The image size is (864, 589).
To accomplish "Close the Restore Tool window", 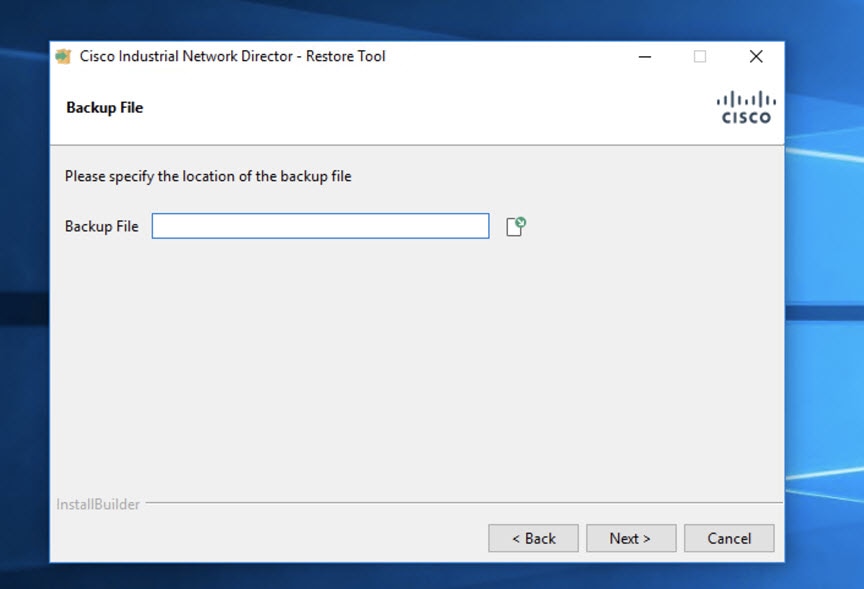I will point(756,56).
